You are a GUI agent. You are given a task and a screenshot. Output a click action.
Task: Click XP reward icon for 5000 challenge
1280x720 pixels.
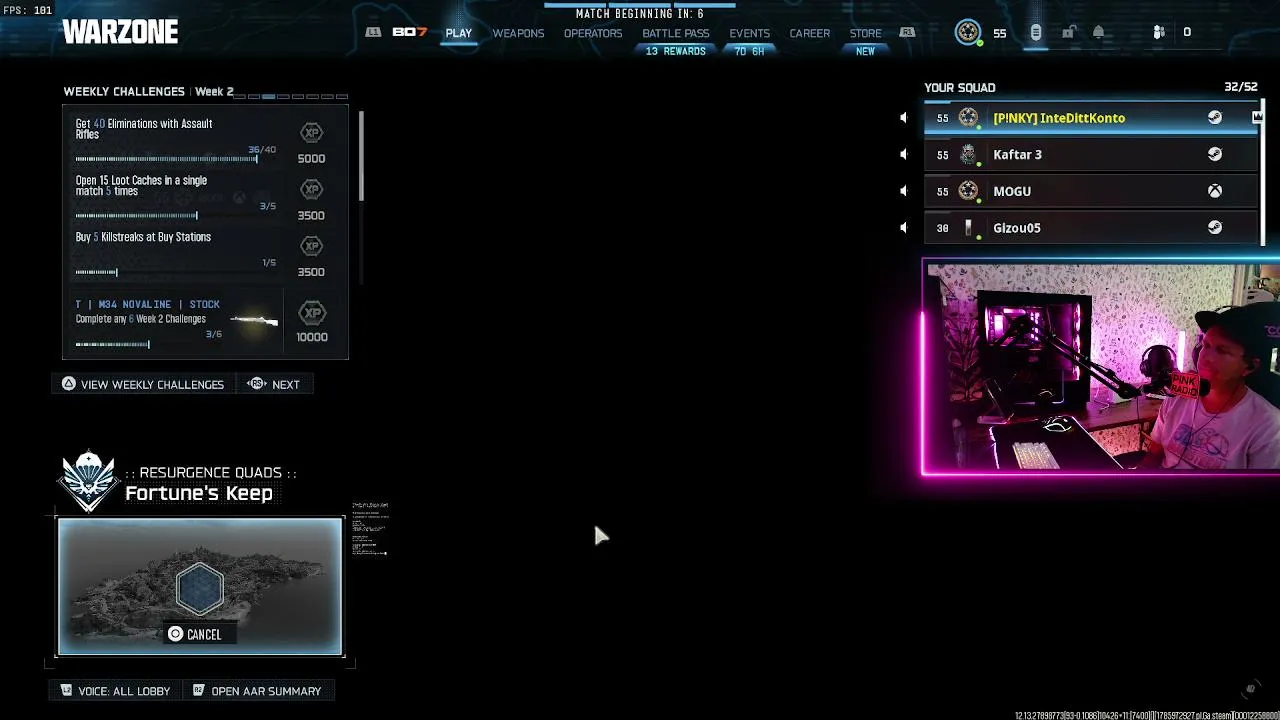[x=311, y=133]
